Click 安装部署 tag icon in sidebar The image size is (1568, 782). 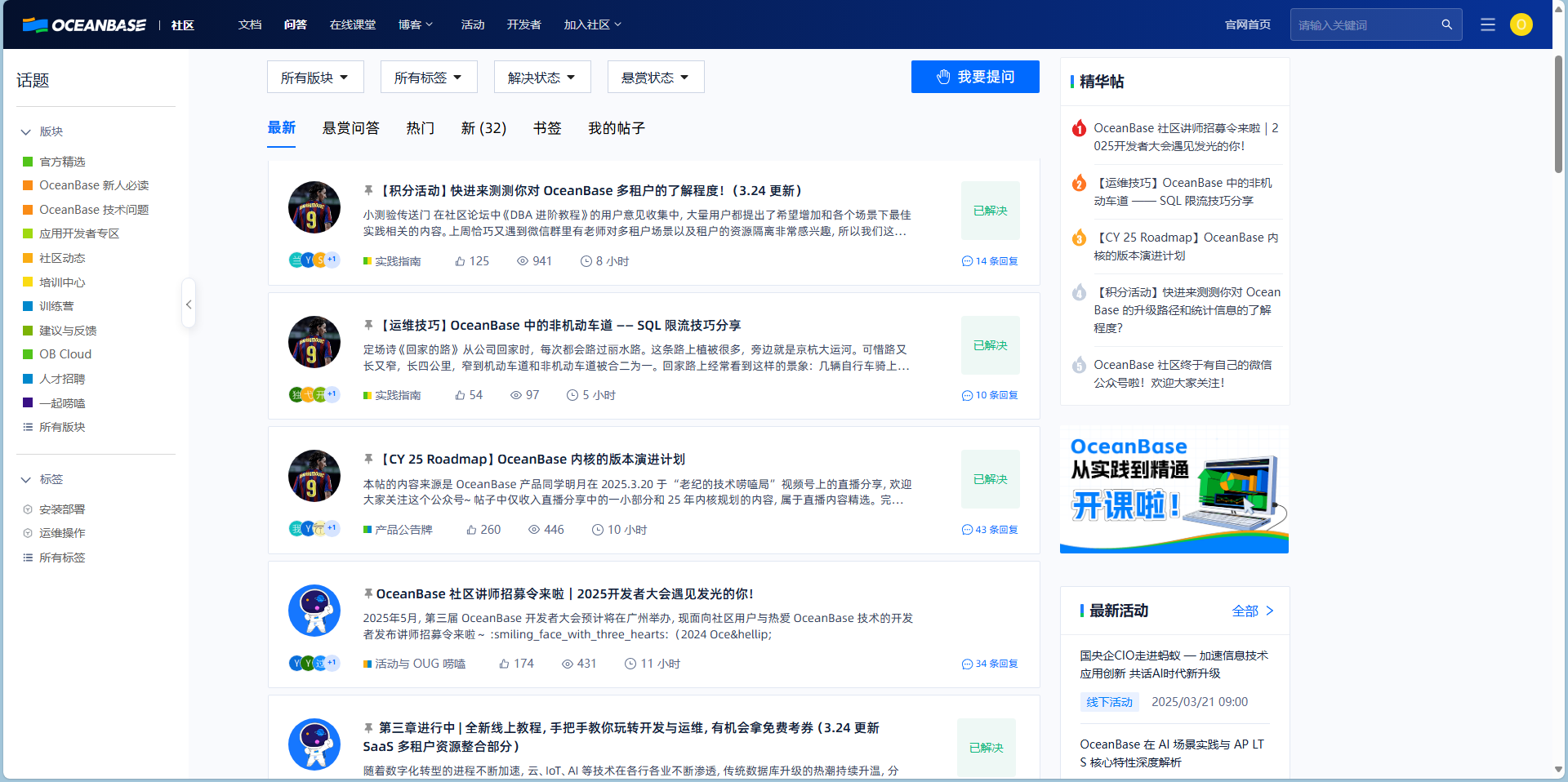click(x=28, y=509)
